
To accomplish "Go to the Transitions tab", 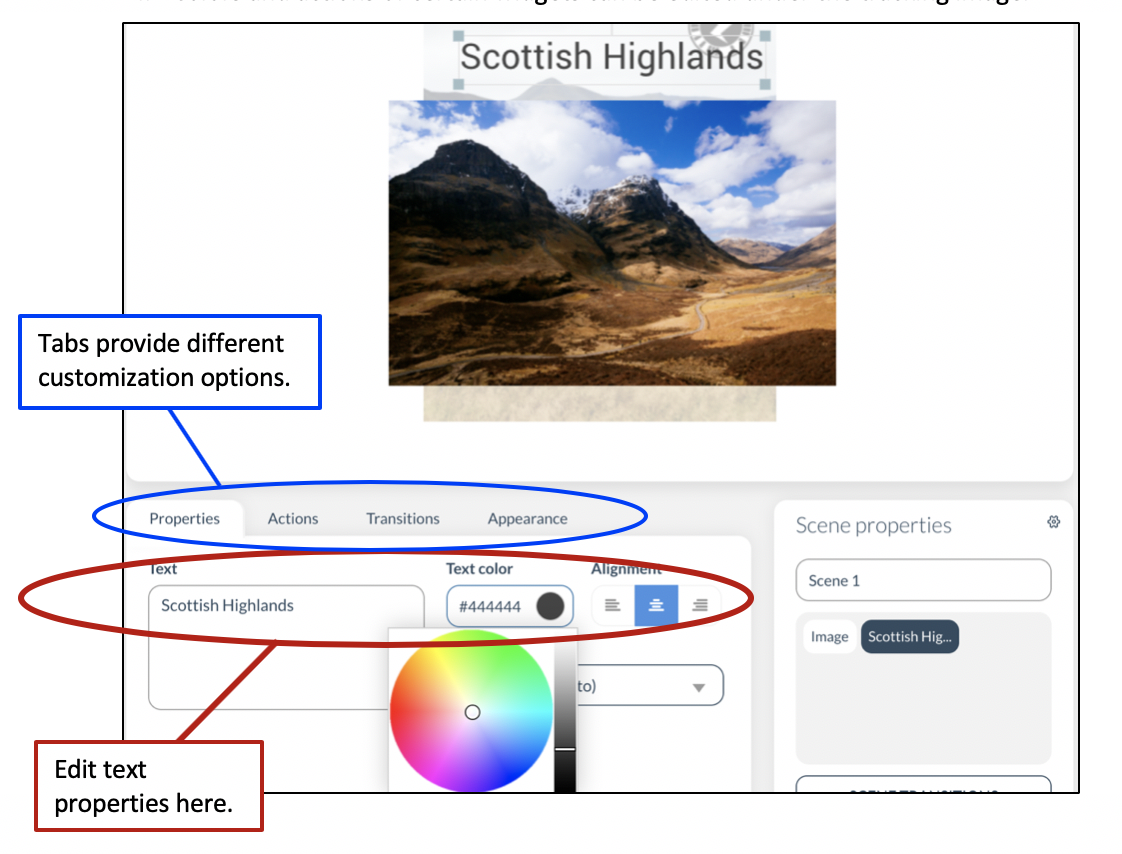I will coord(402,518).
